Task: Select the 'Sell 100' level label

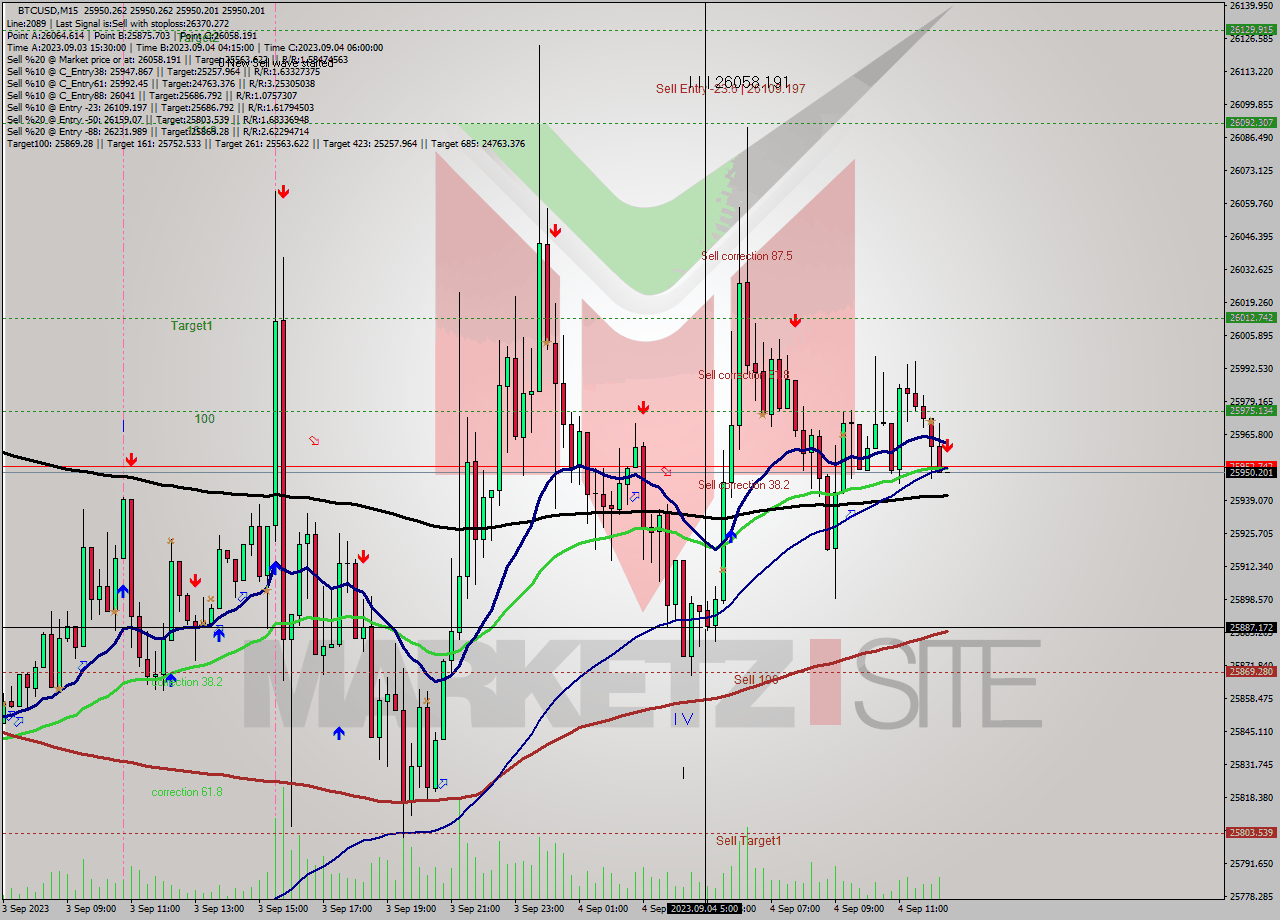Action: click(x=756, y=680)
